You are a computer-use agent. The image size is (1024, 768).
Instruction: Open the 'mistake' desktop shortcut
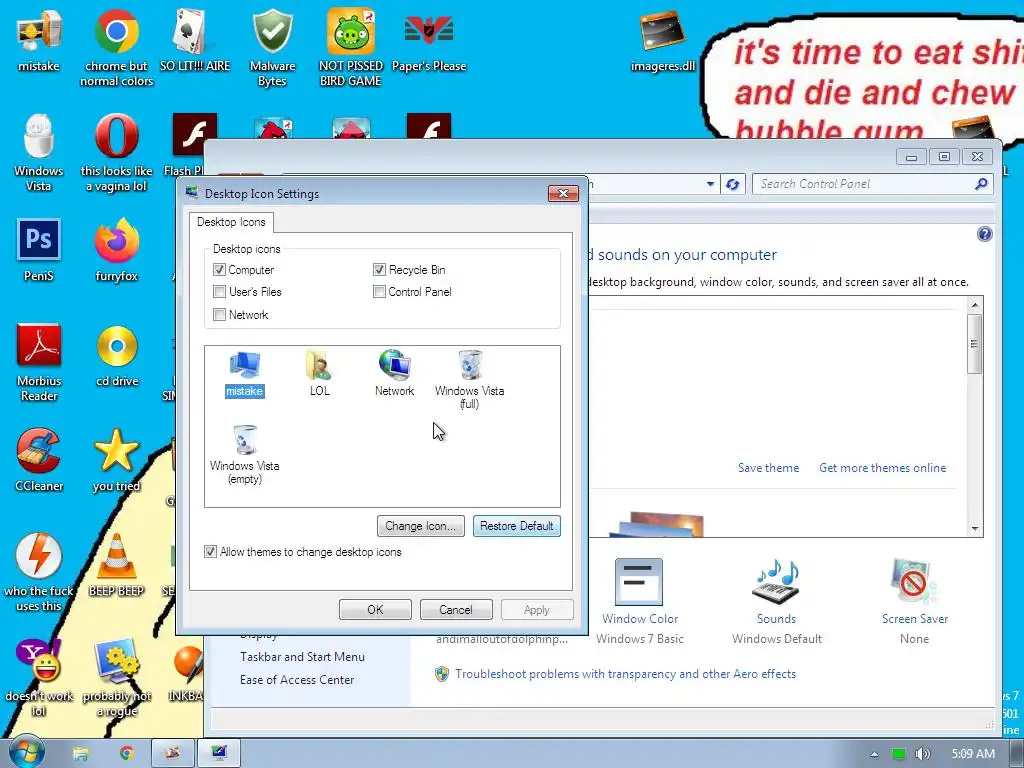click(39, 40)
